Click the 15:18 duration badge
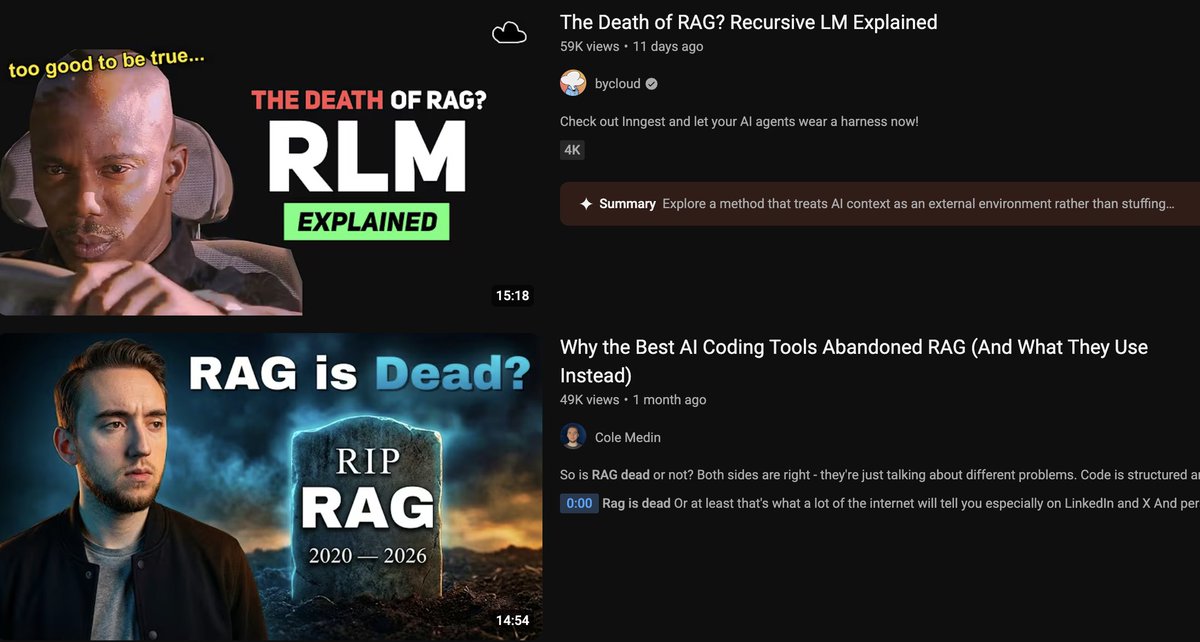 tap(512, 296)
